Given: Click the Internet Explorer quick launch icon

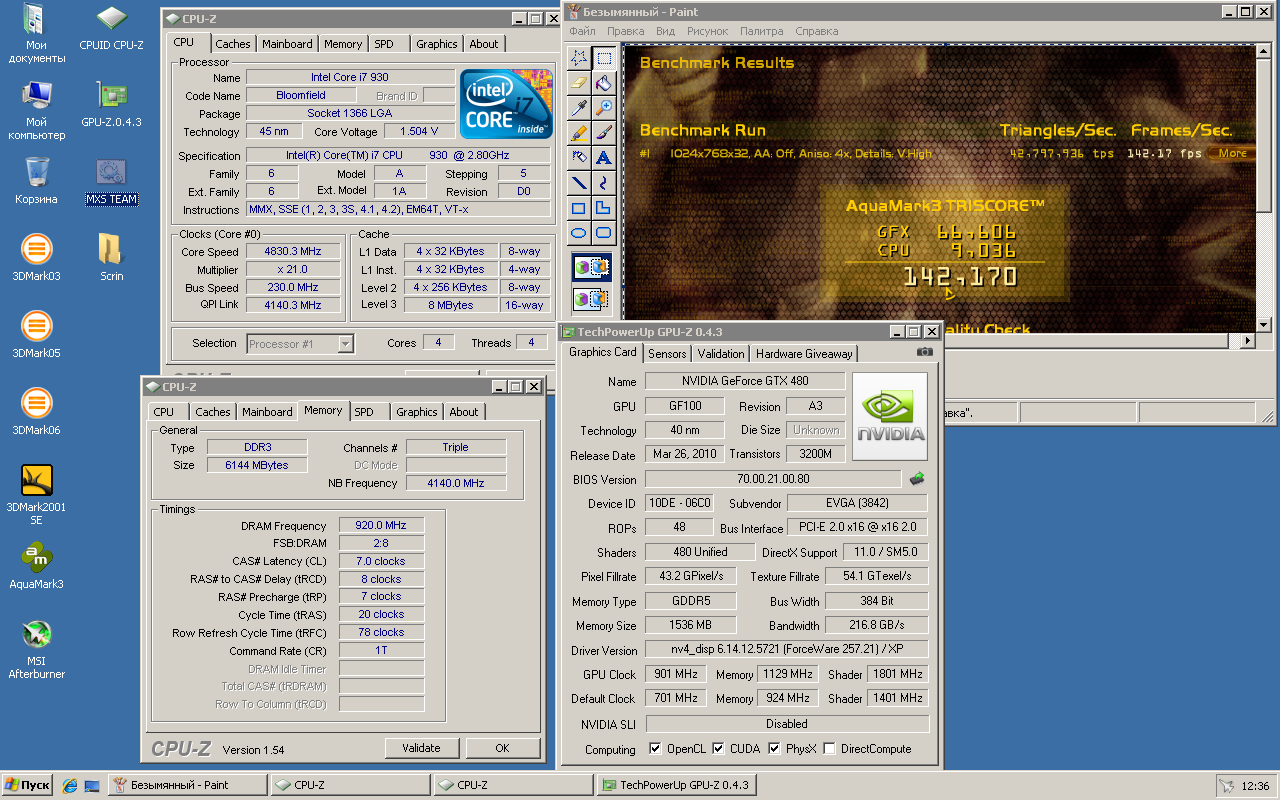Looking at the screenshot, I should point(69,785).
